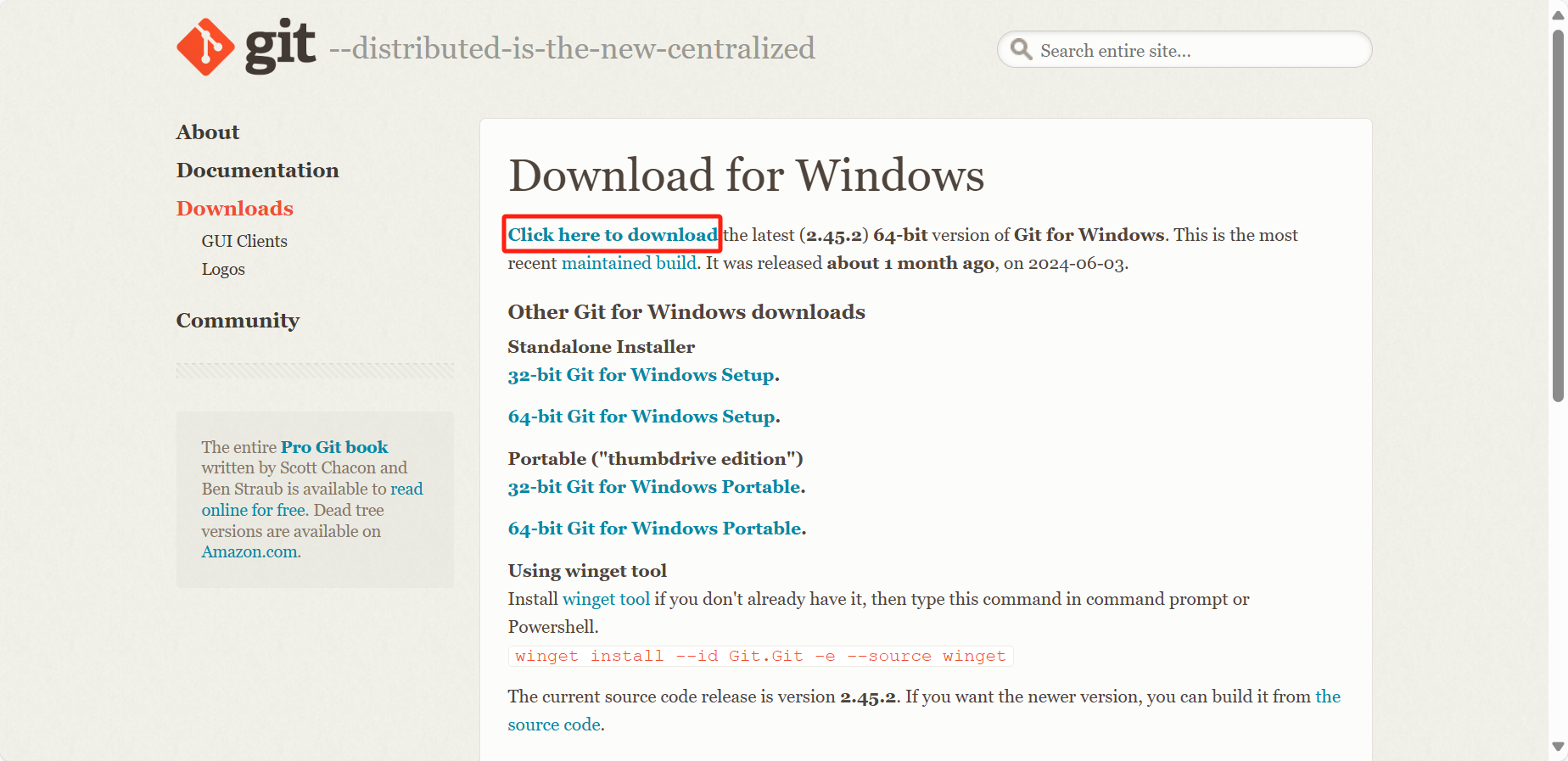Open the Documentation section
Image resolution: width=1568 pixels, height=761 pixels.
(257, 171)
